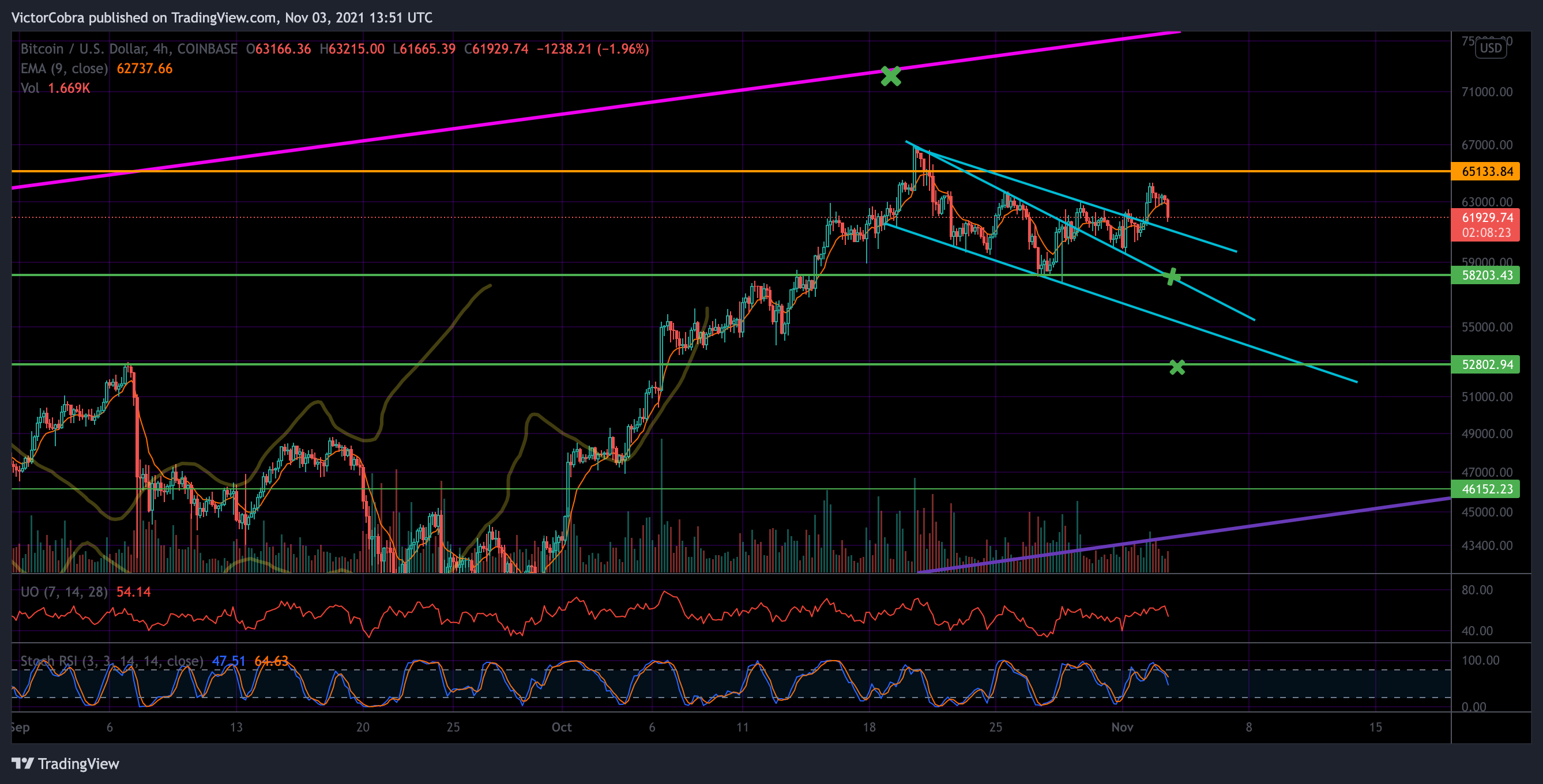The width and height of the screenshot is (1543, 784).
Task: Click the Oct date label on time axis
Action: pos(561,727)
